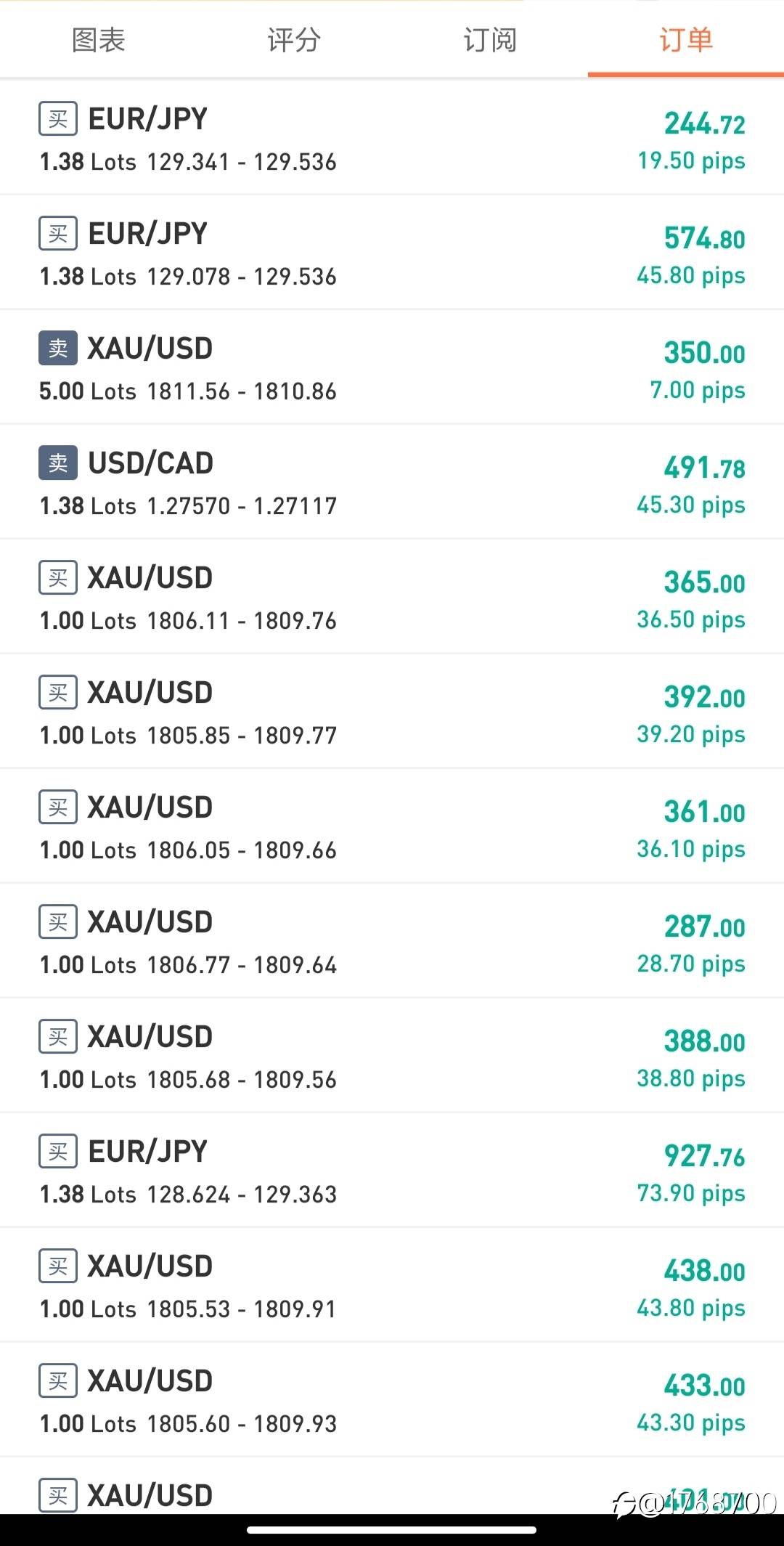This screenshot has height=1546, width=784.
Task: Open the 评分 tab
Action: point(294,40)
